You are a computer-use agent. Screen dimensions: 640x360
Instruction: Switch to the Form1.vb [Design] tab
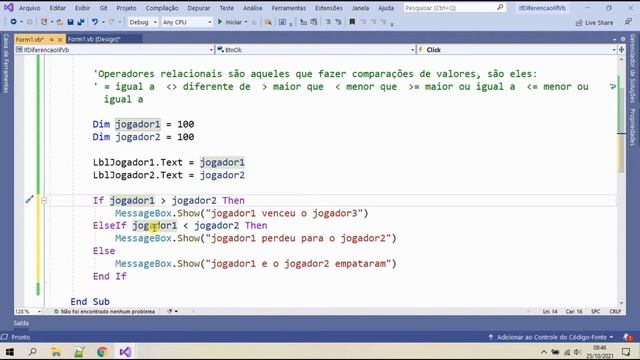[94, 39]
